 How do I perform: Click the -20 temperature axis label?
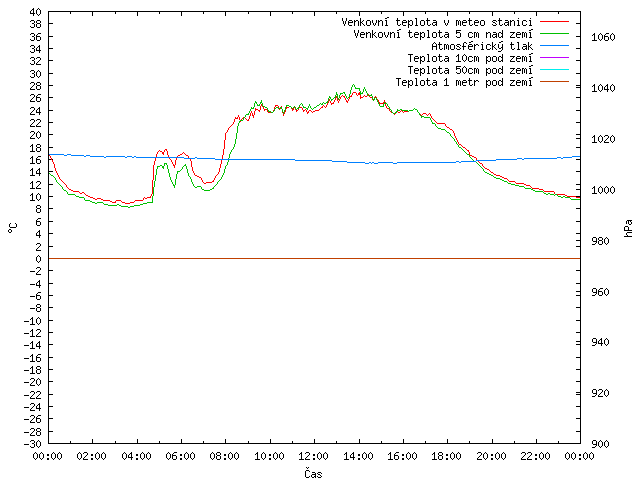click(33, 382)
